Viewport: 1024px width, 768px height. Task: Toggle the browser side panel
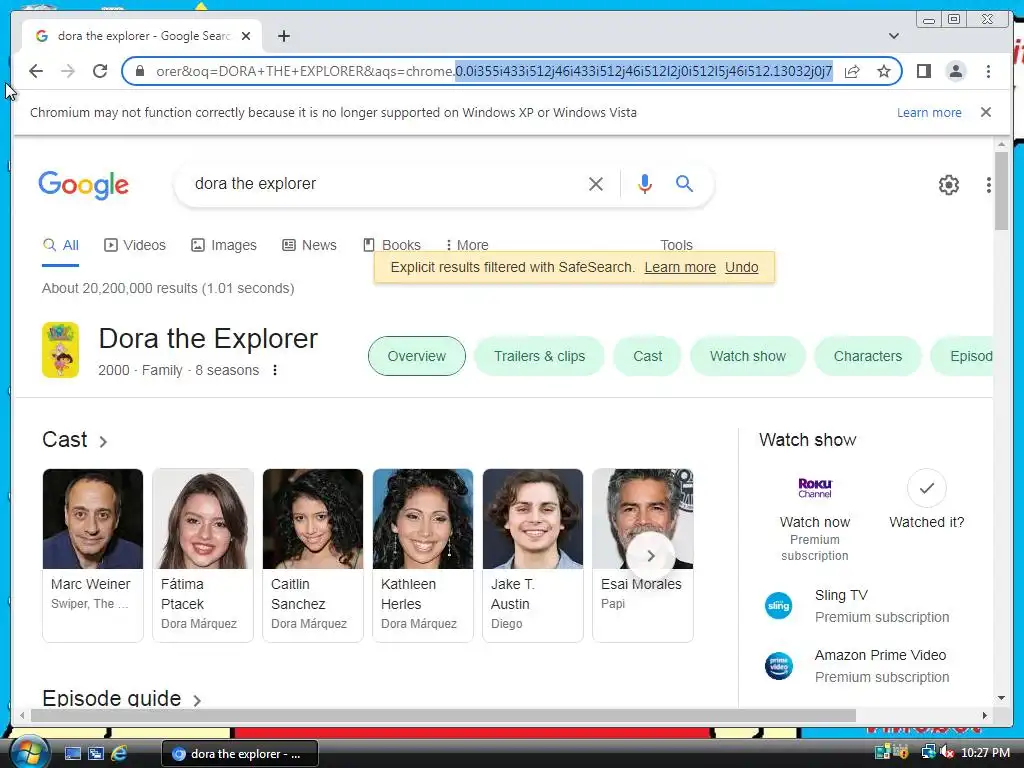[923, 71]
